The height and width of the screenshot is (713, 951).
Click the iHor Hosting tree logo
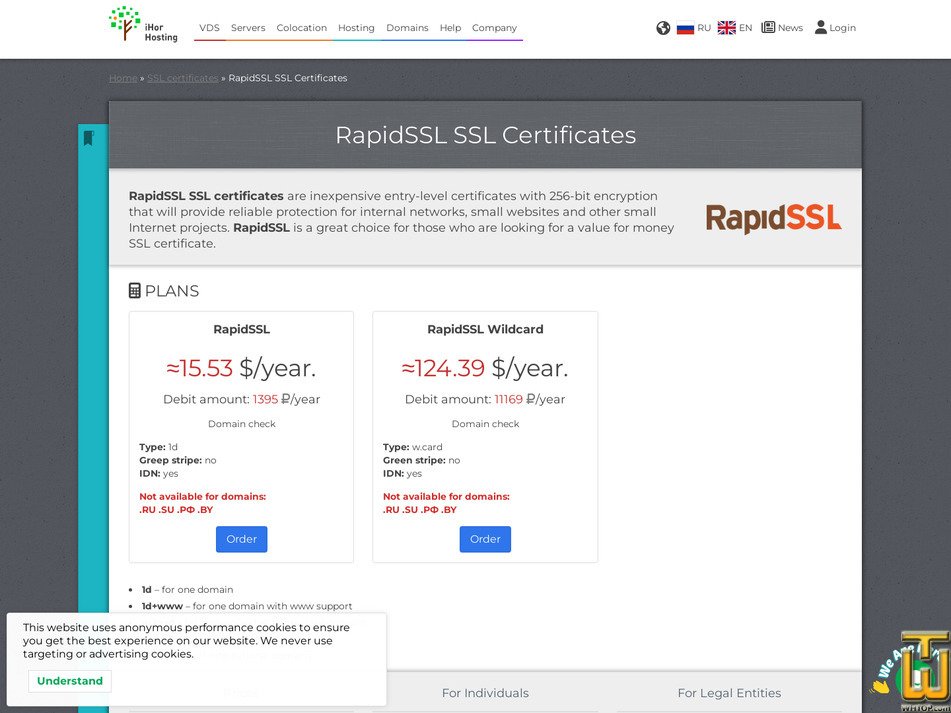143,24
